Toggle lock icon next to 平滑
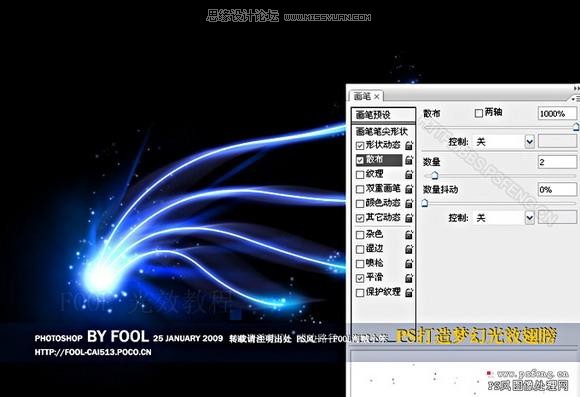Screen dimensions: 580x397 pyautogui.click(x=409, y=278)
